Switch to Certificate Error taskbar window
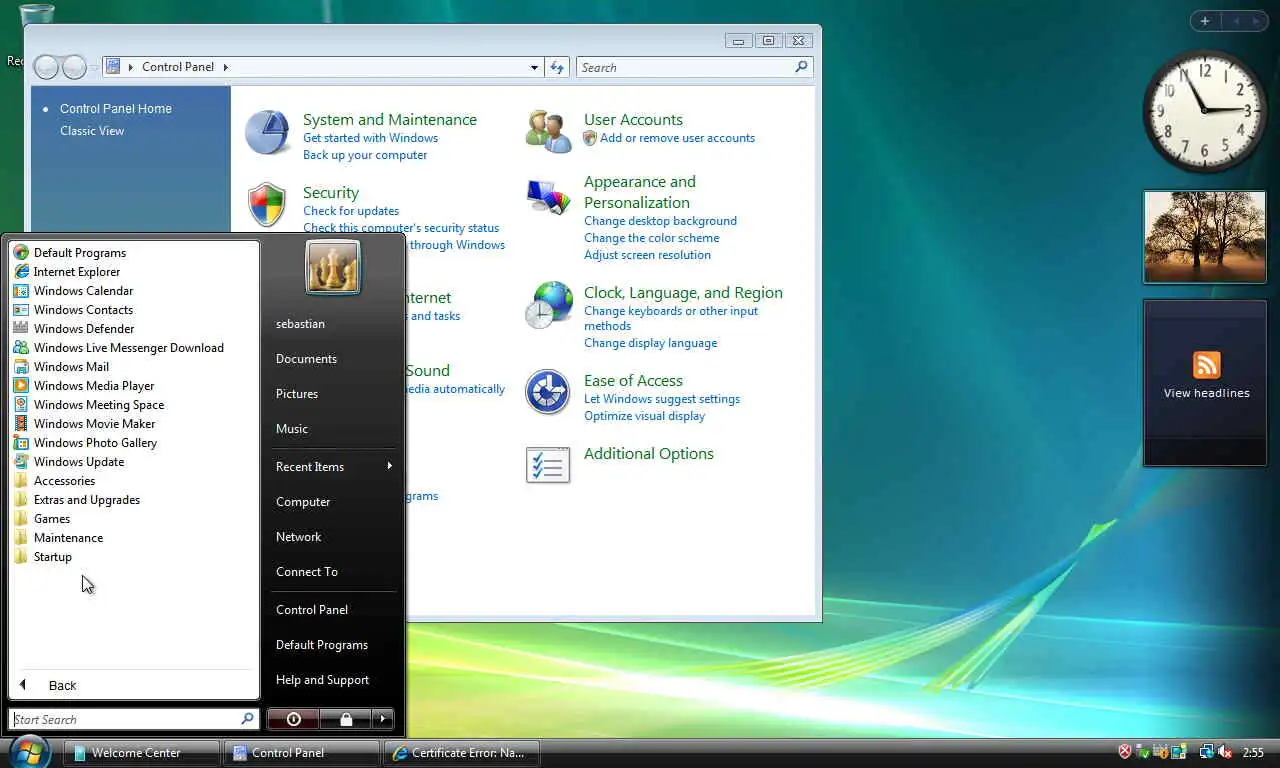This screenshot has height=768, width=1280. pyautogui.click(x=462, y=753)
